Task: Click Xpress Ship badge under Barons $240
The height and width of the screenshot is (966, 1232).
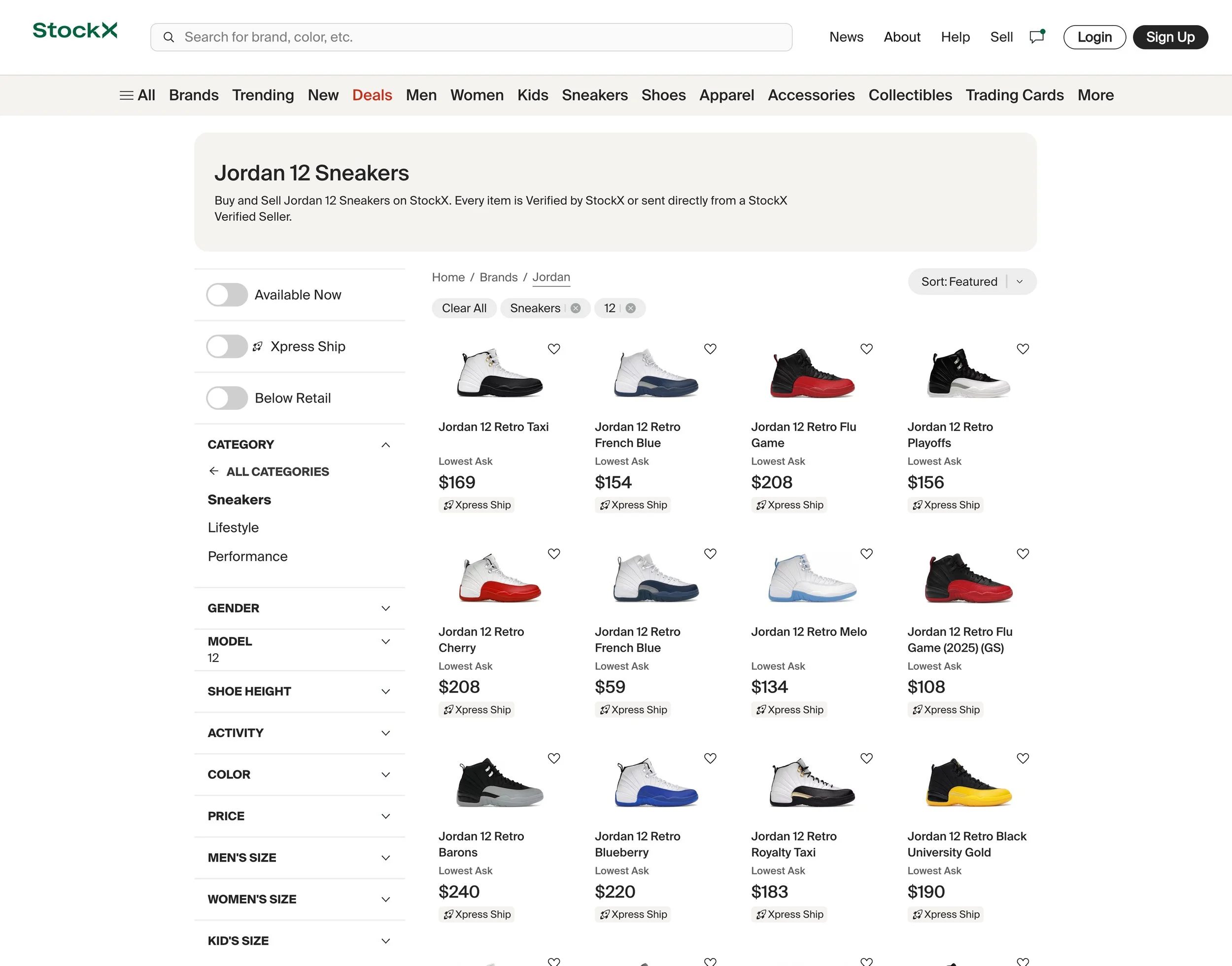Action: pos(476,915)
